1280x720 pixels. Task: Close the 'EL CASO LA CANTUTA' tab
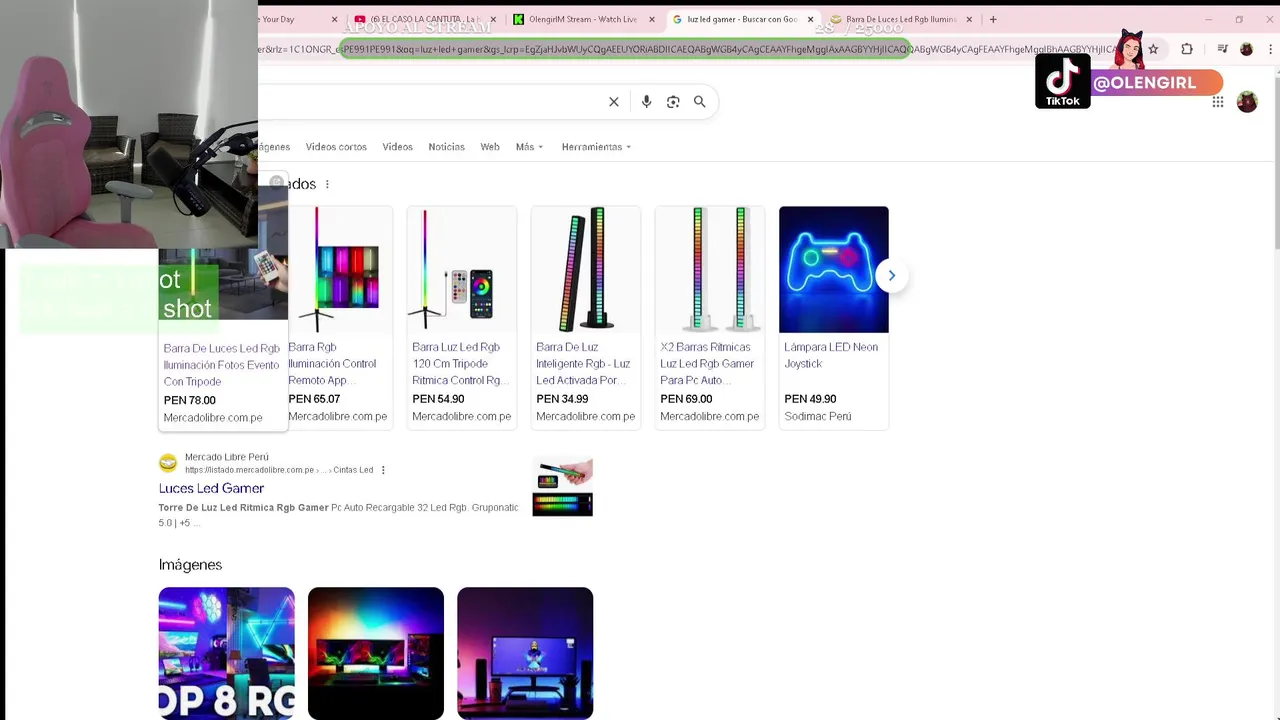tap(493, 19)
